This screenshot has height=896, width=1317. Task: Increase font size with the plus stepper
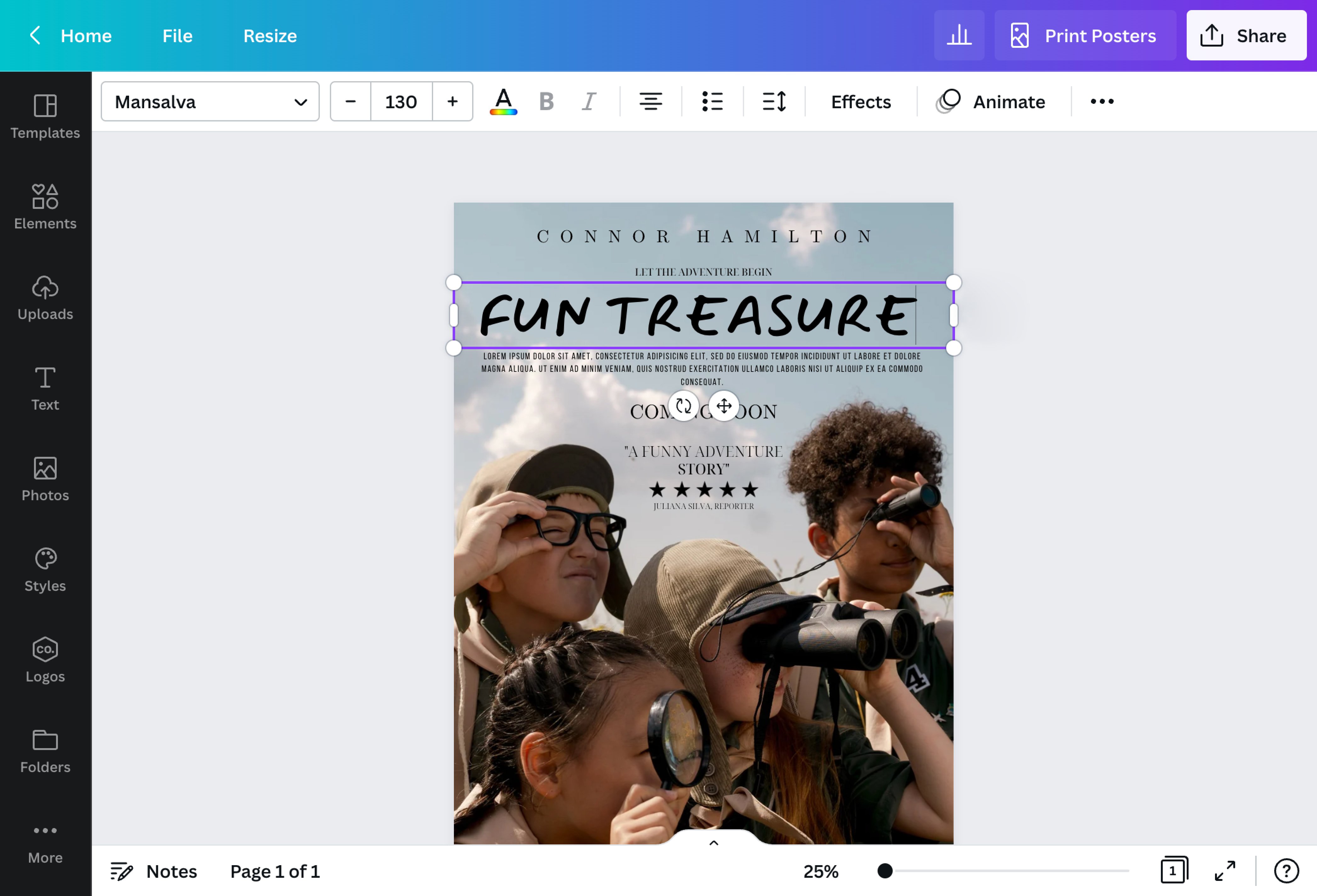(452, 101)
